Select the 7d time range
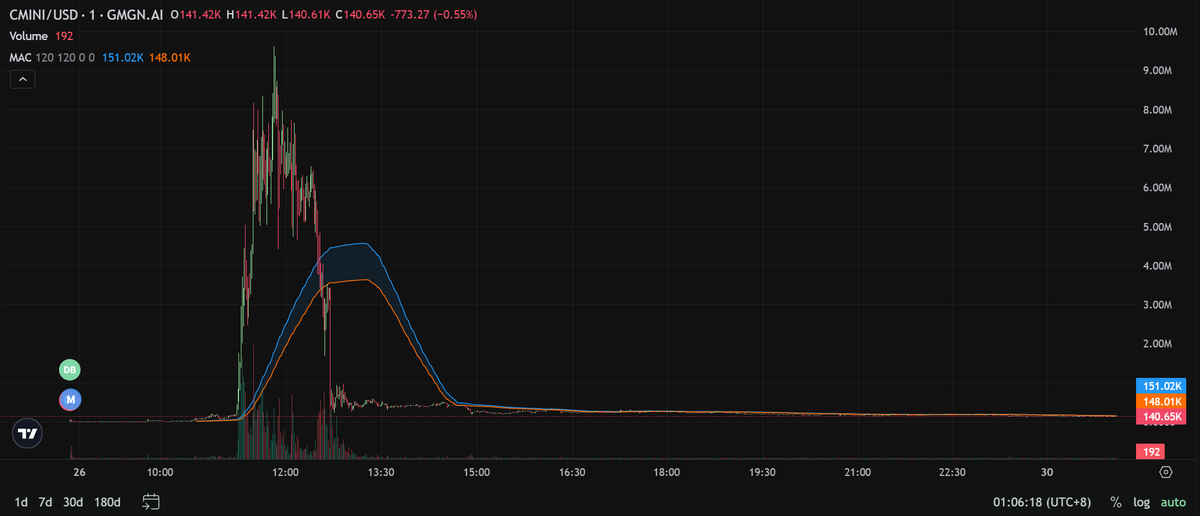 coord(45,502)
